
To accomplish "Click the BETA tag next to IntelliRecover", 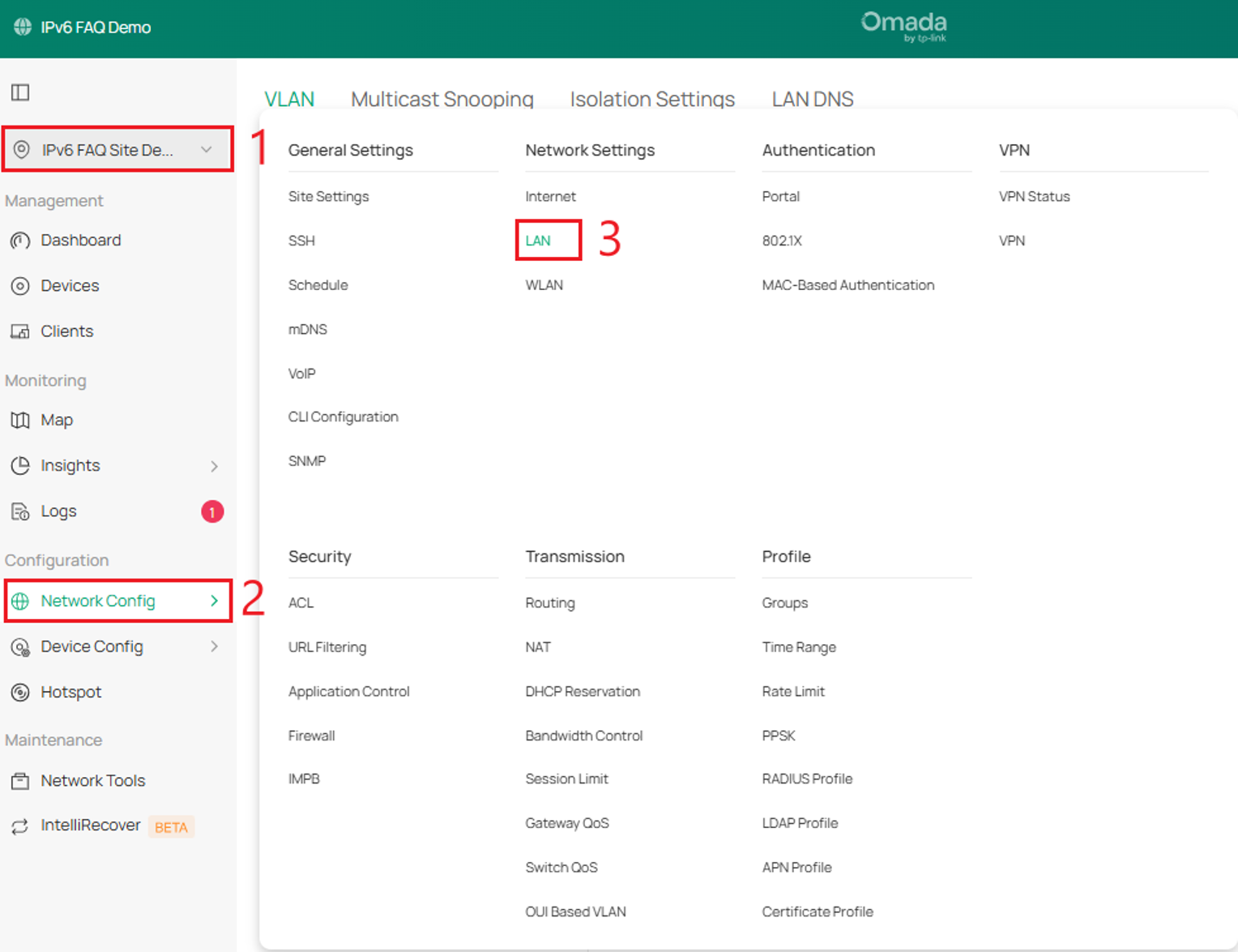I will pos(171,827).
